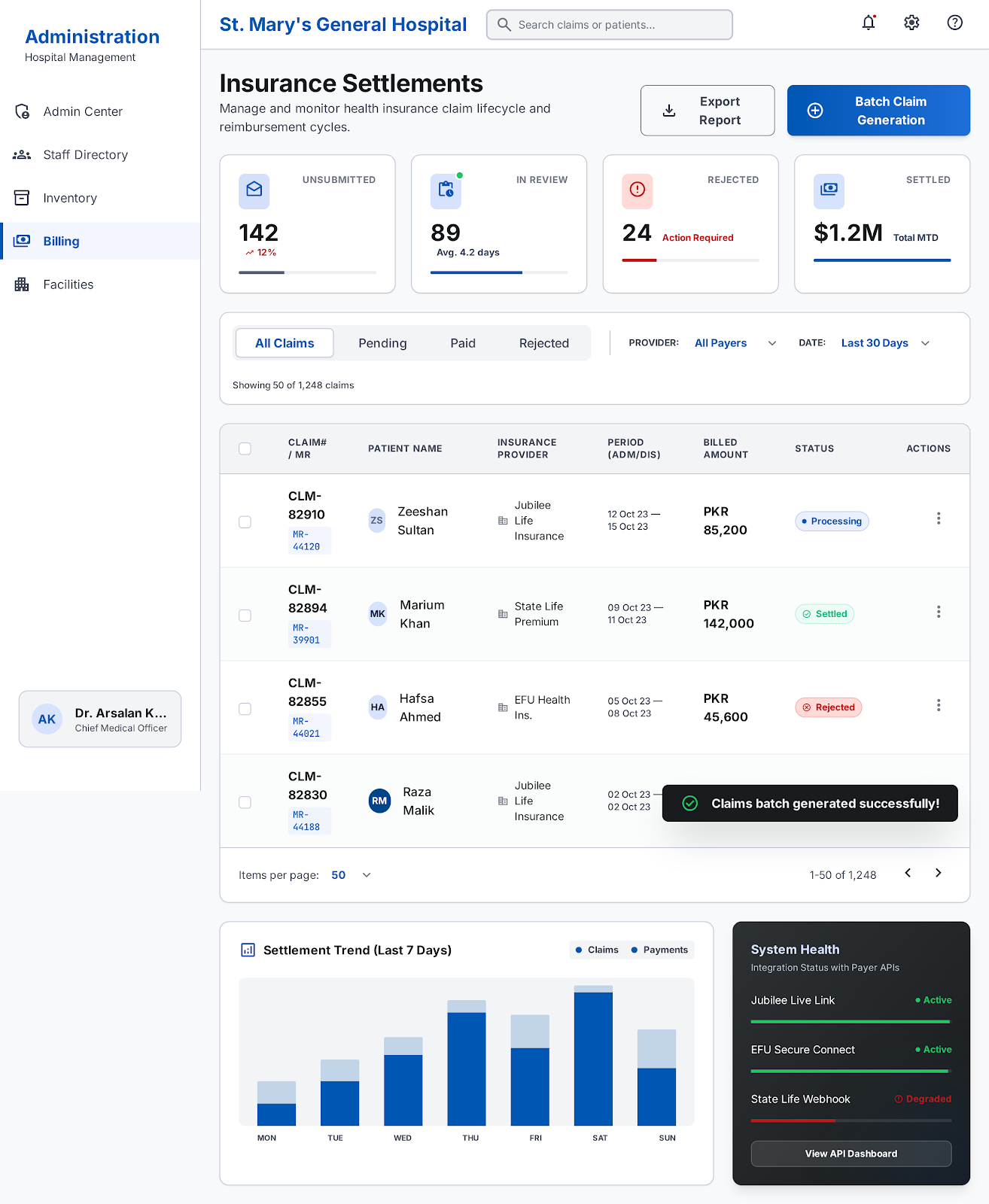Image resolution: width=989 pixels, height=1204 pixels.
Task: Click Jubilee Live Link health bar
Action: (x=851, y=1022)
